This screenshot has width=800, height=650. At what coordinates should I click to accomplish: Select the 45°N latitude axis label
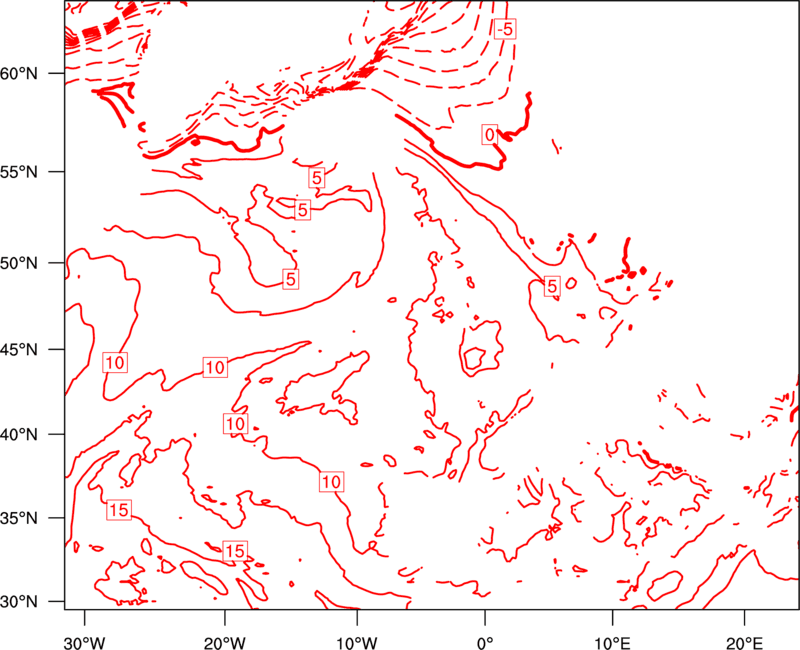[x=19, y=349]
